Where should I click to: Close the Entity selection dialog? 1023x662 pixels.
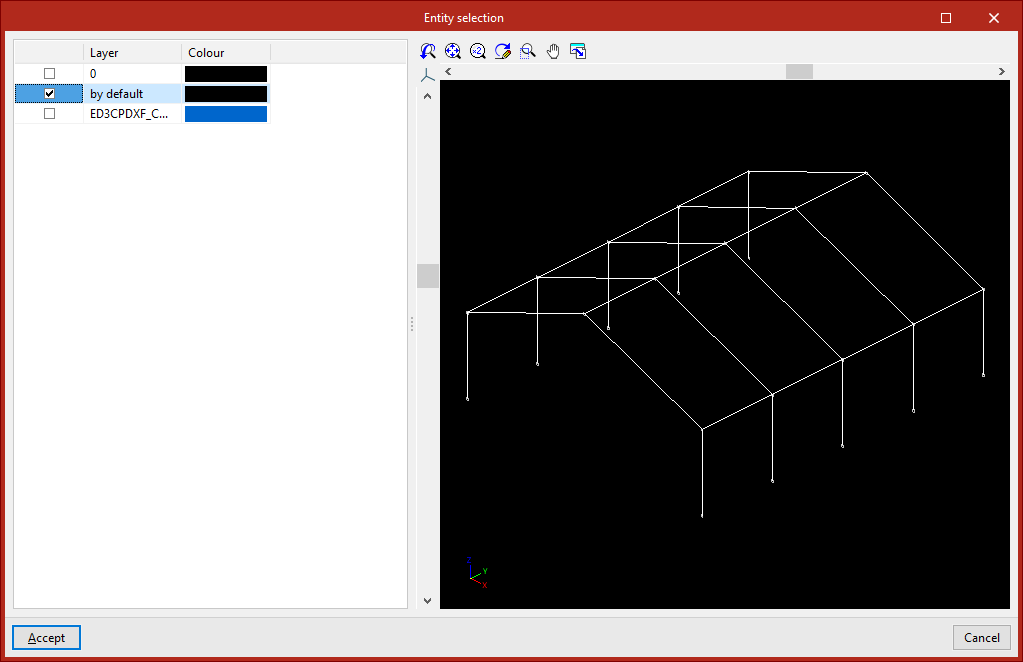pyautogui.click(x=994, y=18)
